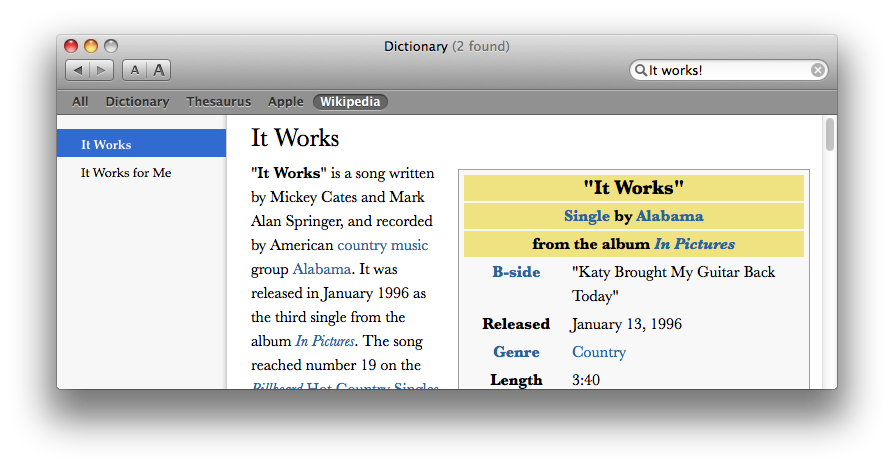The image size is (894, 468).
Task: Click 'Katy Brought My Guitar Back Today' text
Action: [x=673, y=284]
